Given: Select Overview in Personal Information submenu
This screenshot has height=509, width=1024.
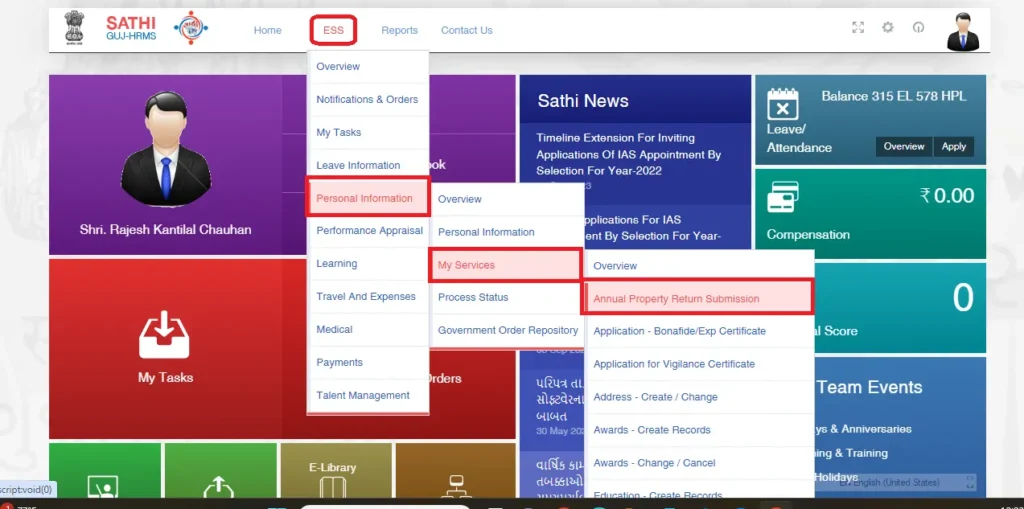Looking at the screenshot, I should pyautogui.click(x=507, y=199).
